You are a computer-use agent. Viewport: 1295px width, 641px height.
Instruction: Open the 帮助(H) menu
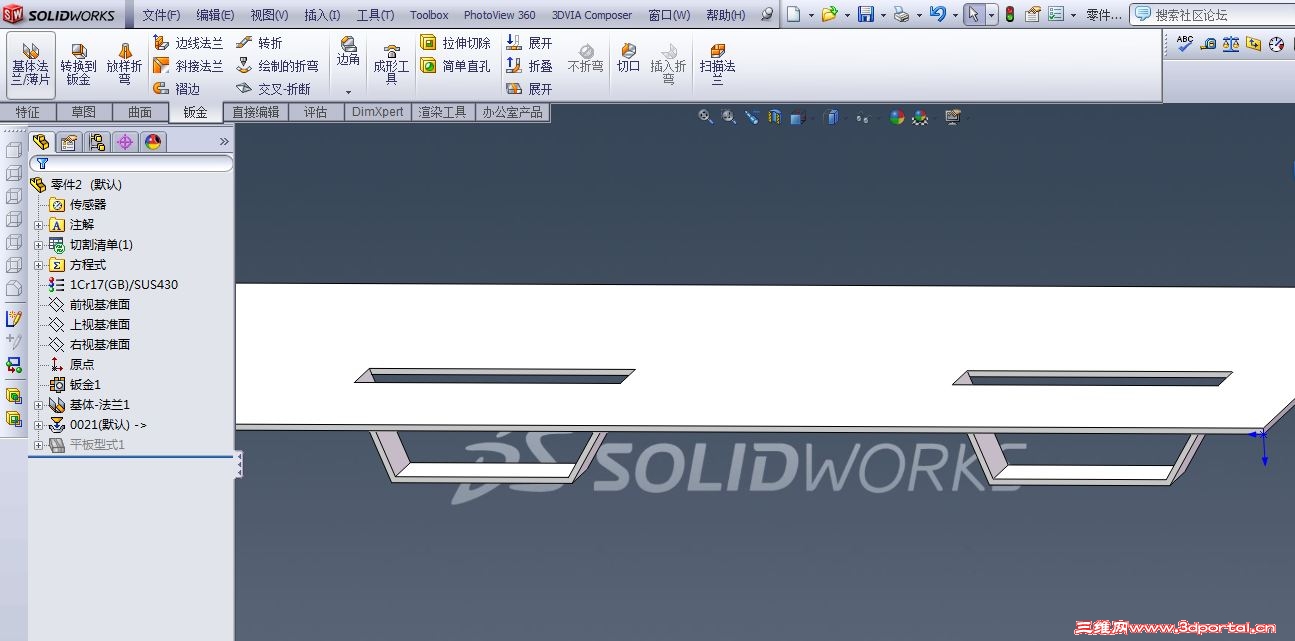[x=725, y=15]
